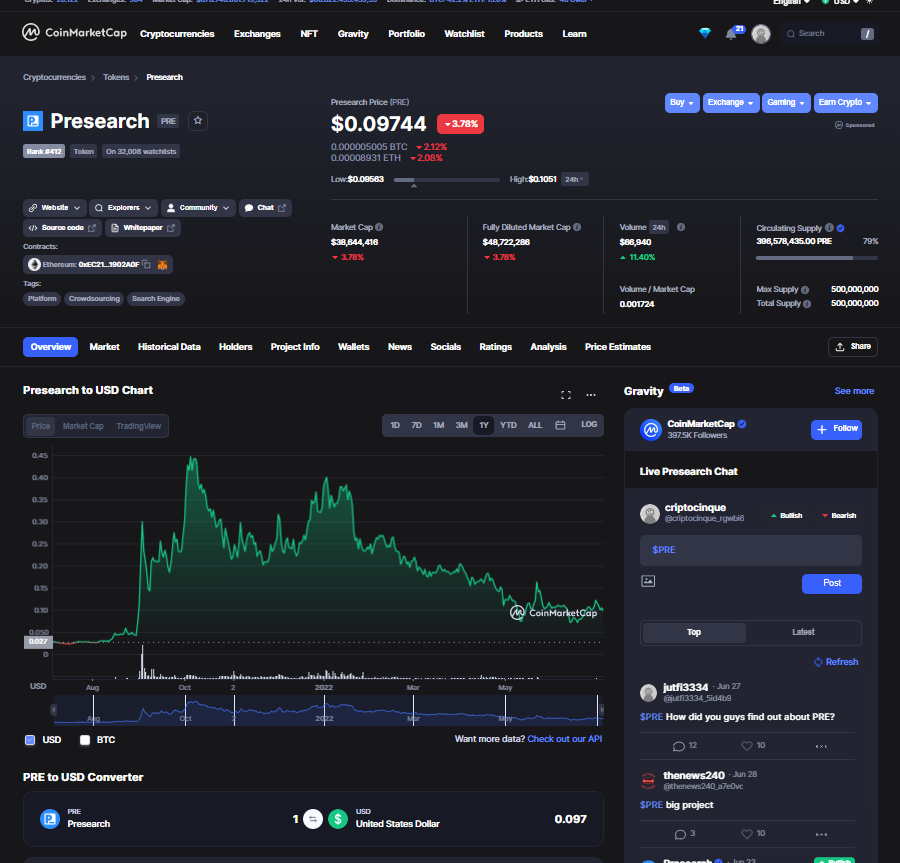The width and height of the screenshot is (900, 863).
Task: Mark sentiment as Bullish
Action: point(785,515)
